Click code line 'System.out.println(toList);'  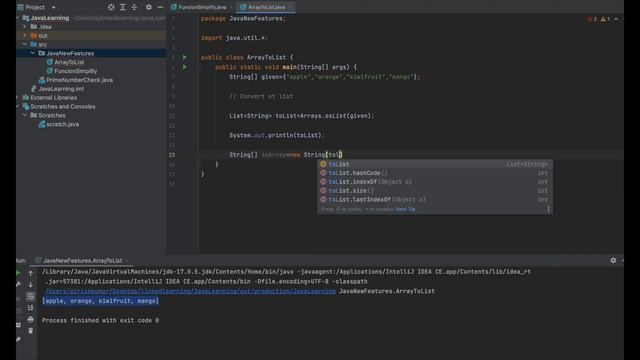click(x=277, y=135)
